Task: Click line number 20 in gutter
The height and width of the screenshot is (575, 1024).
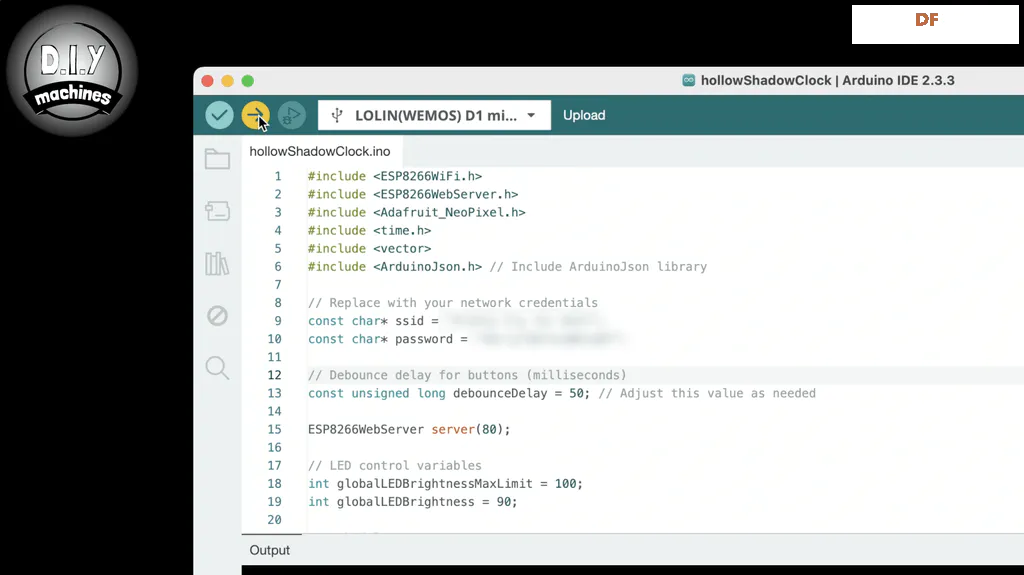Action: coord(274,520)
